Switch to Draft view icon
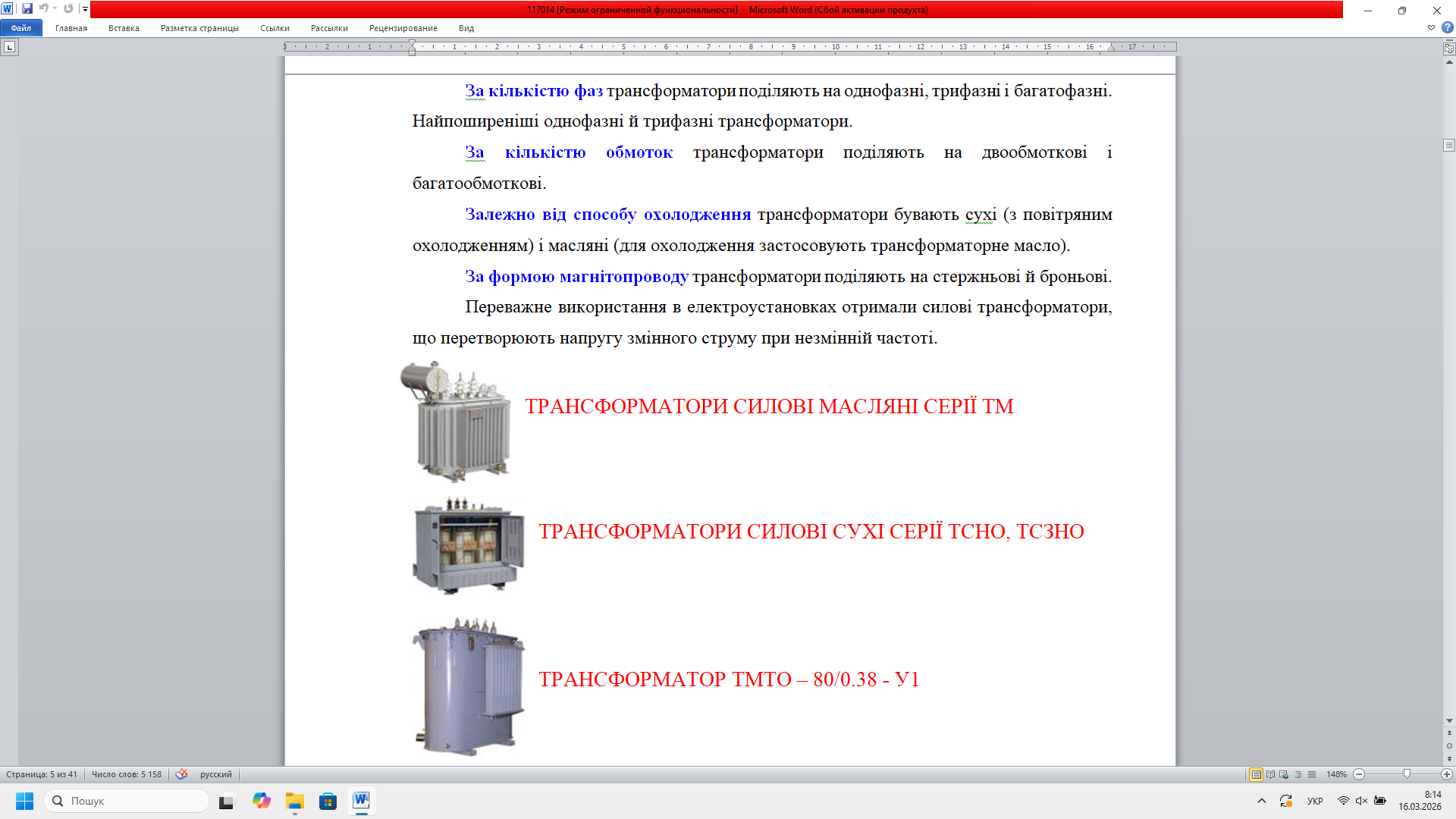 coord(1312,774)
